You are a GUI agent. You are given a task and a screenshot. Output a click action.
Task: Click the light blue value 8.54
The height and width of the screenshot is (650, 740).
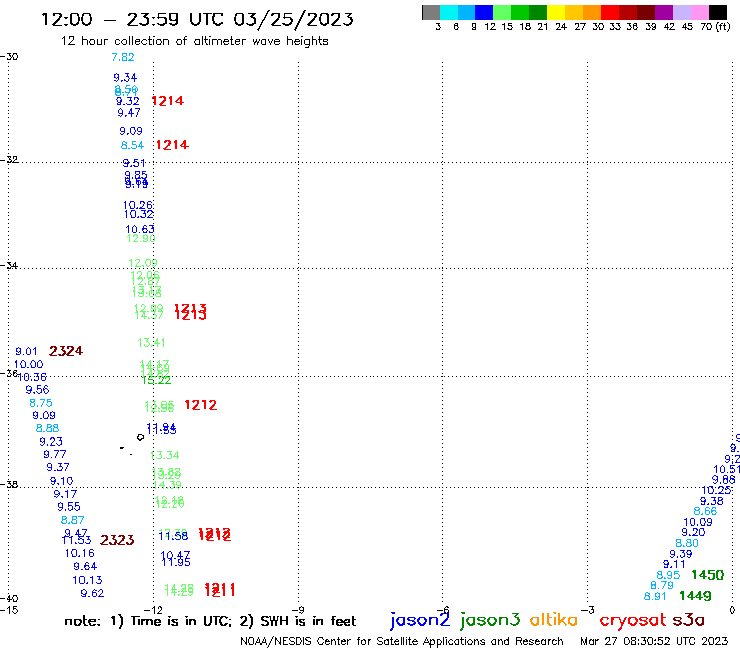tap(132, 145)
